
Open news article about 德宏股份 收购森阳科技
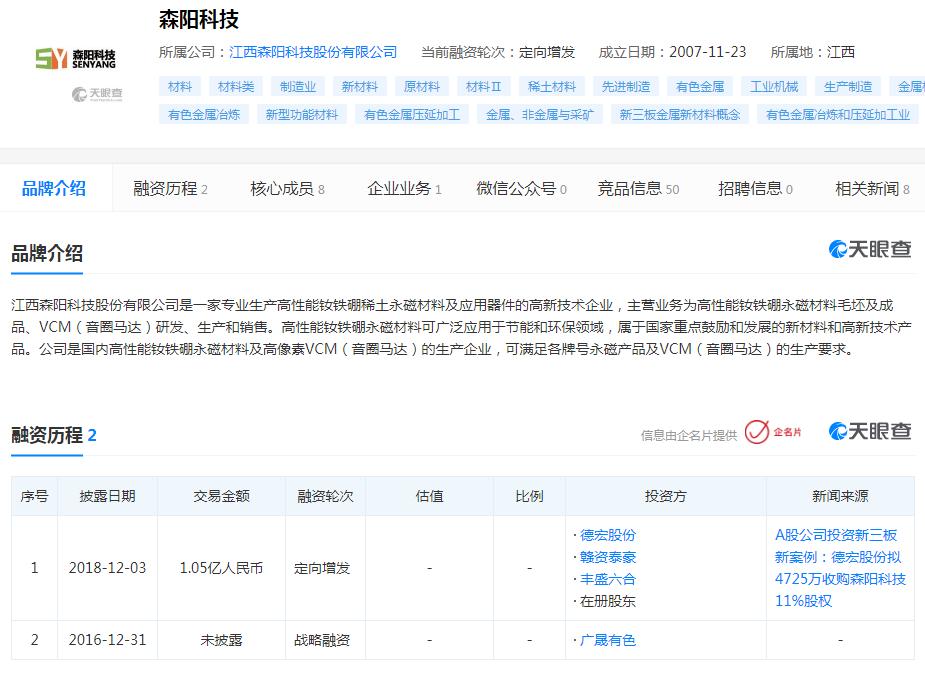pyautogui.click(x=840, y=568)
